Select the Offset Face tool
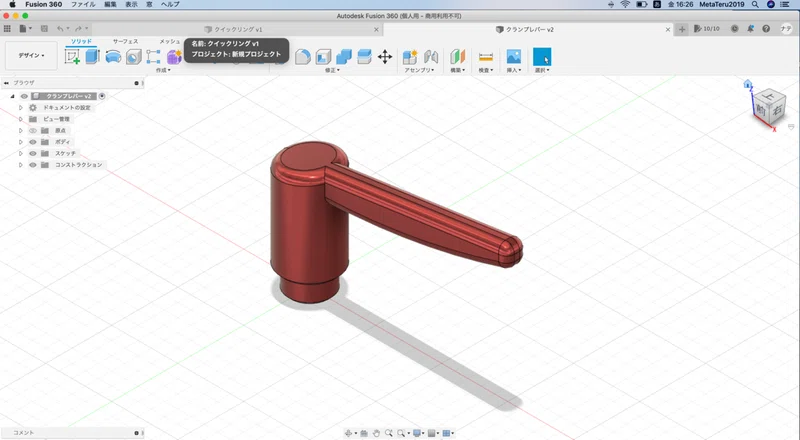Screen dimensions: 800x440 coord(364,57)
